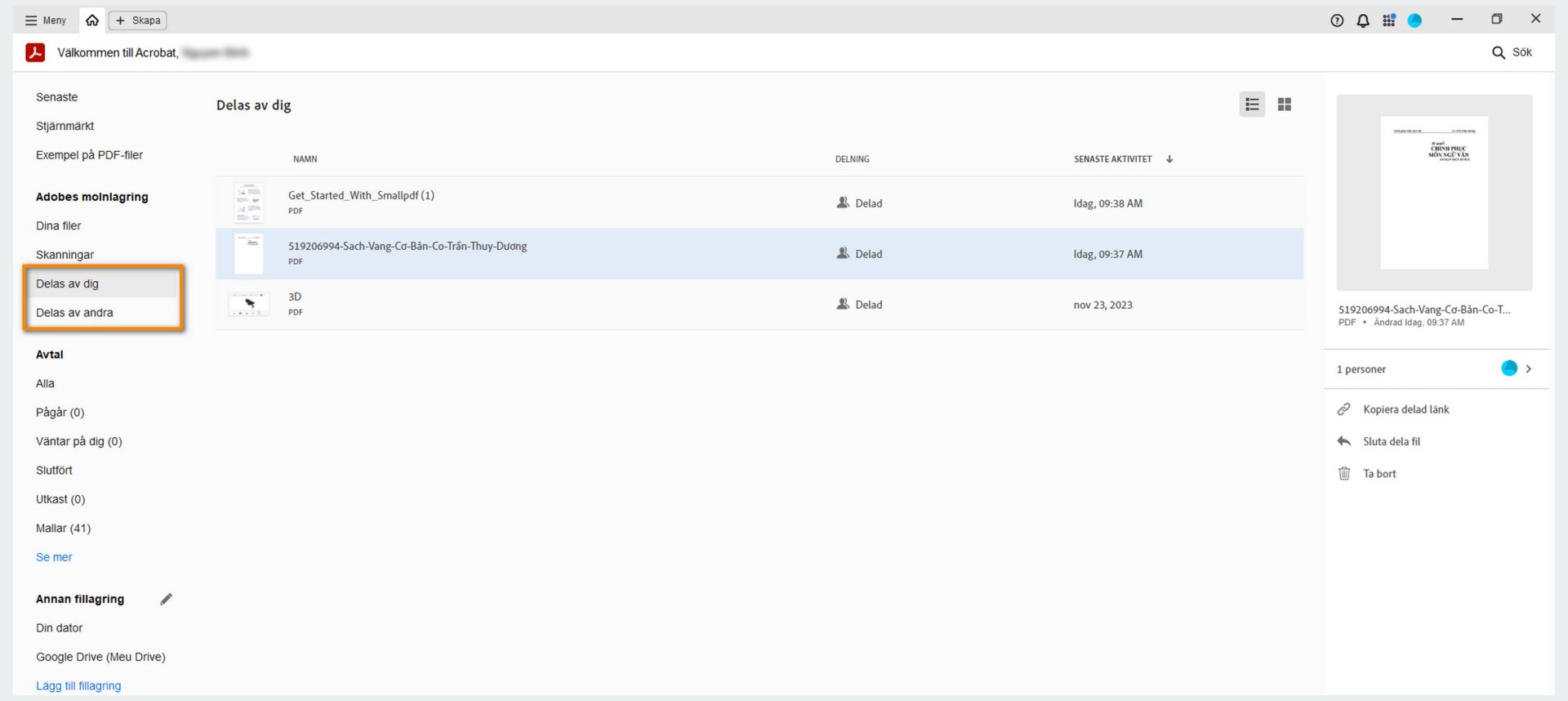1568x701 pixels.
Task: Choose Ta bort to delete file
Action: tap(1379, 474)
